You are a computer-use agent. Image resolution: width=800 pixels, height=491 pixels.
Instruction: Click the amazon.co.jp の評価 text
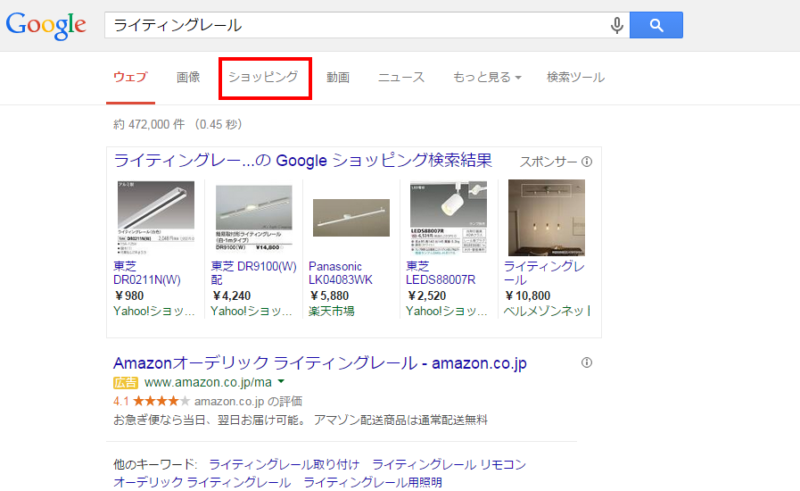point(248,401)
